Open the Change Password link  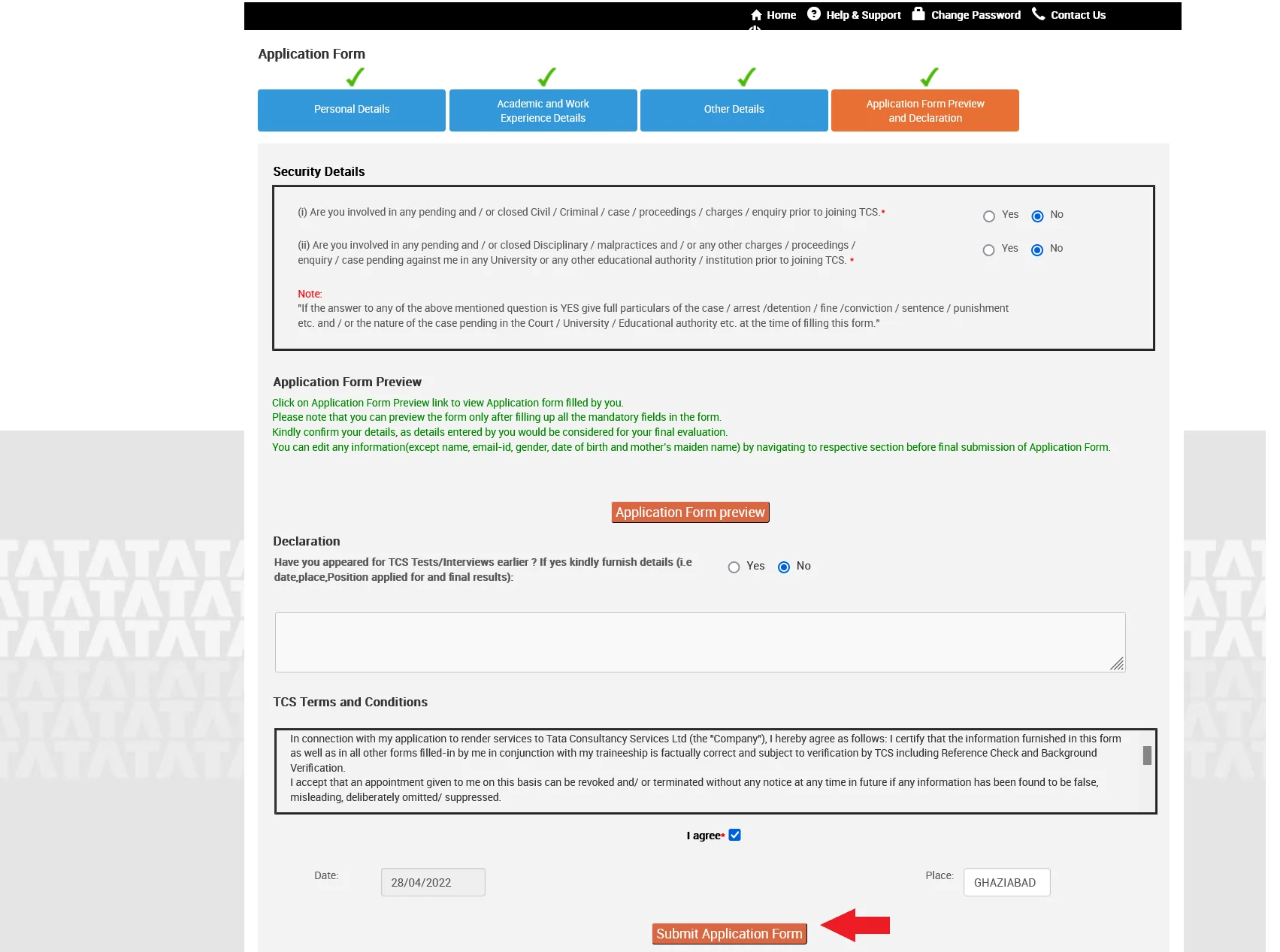[976, 15]
